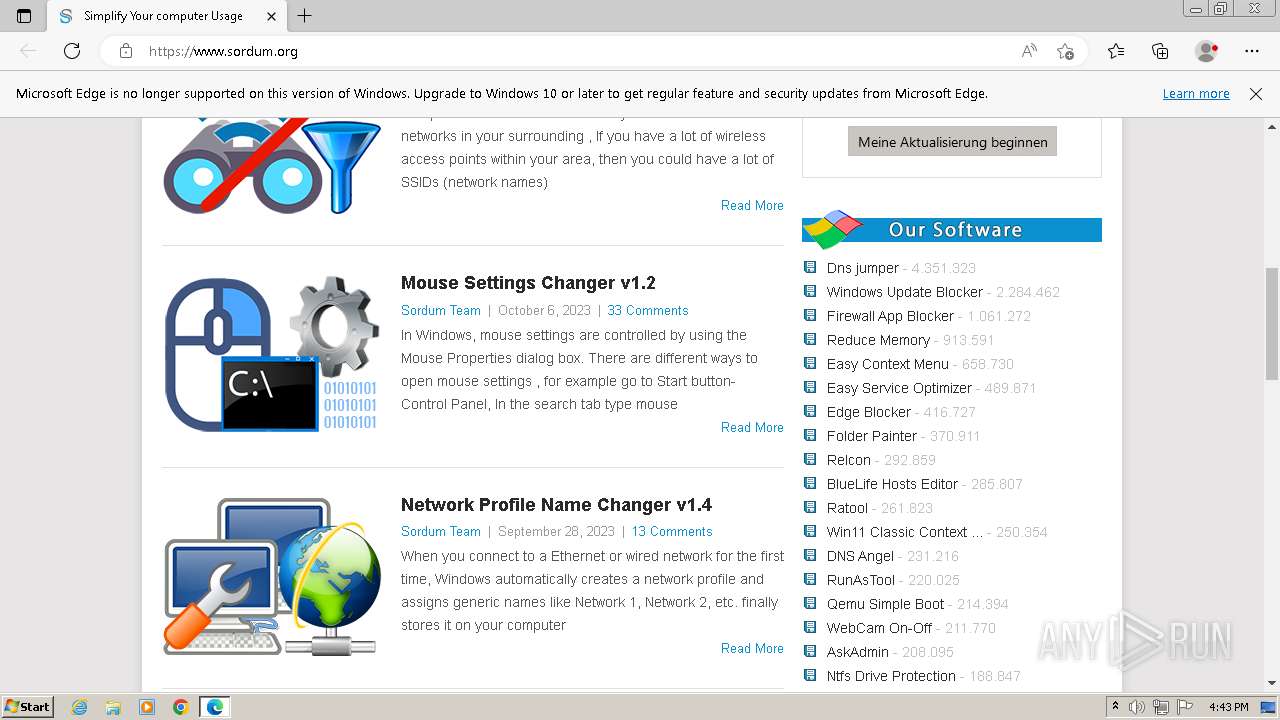The width and height of the screenshot is (1280, 720).
Task: Click the browser refresh icon
Action: click(72, 51)
